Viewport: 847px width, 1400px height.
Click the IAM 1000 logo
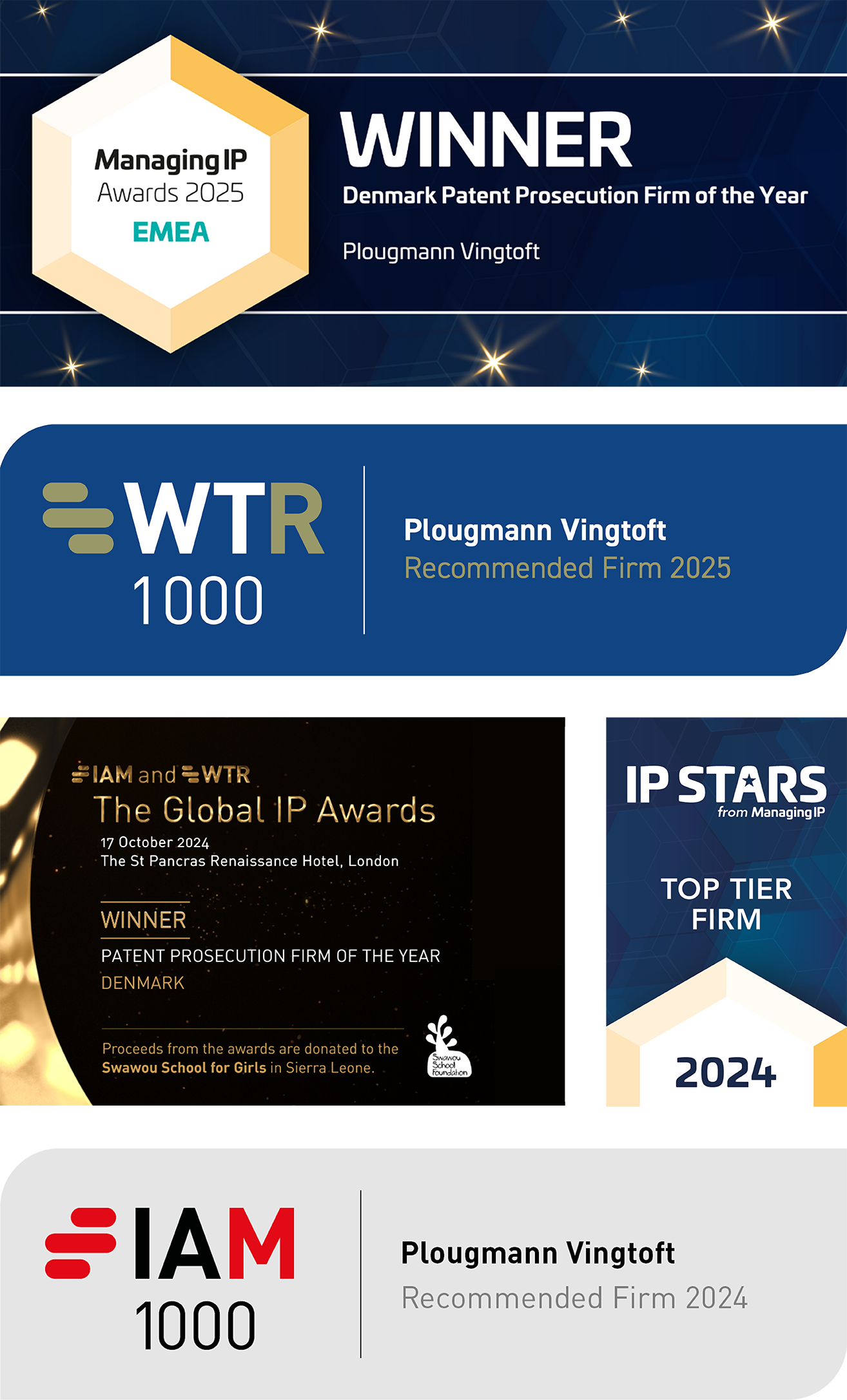(170, 1278)
